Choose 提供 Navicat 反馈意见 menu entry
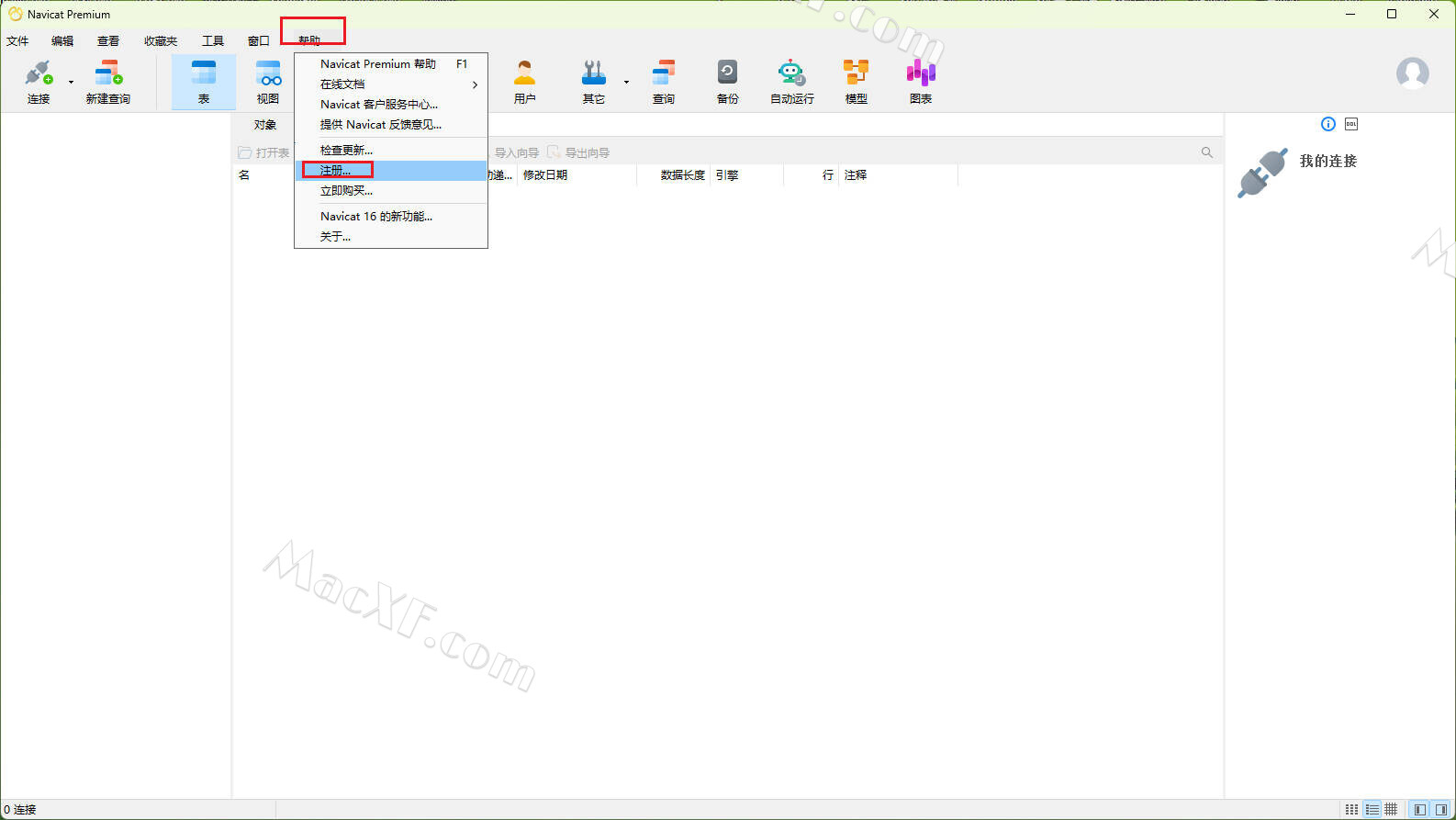Image resolution: width=1456 pixels, height=820 pixels. coord(391,125)
